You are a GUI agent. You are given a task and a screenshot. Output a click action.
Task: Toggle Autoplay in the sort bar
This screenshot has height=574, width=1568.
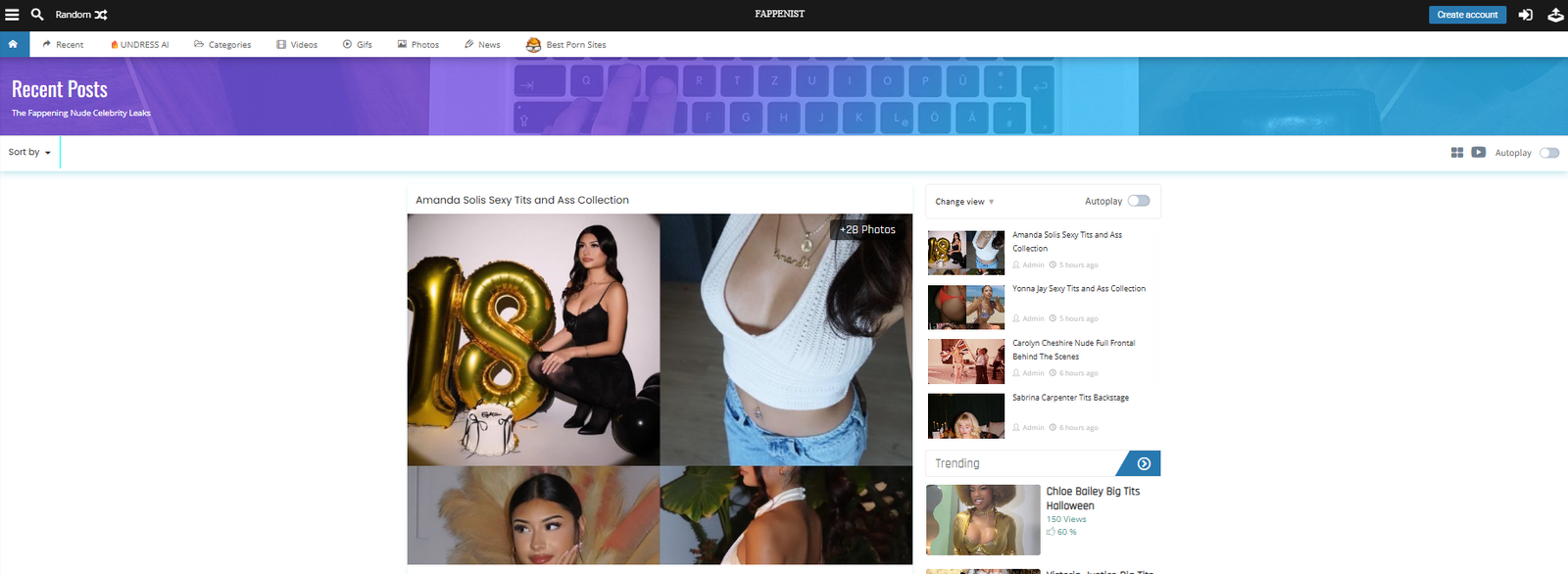pos(1548,153)
